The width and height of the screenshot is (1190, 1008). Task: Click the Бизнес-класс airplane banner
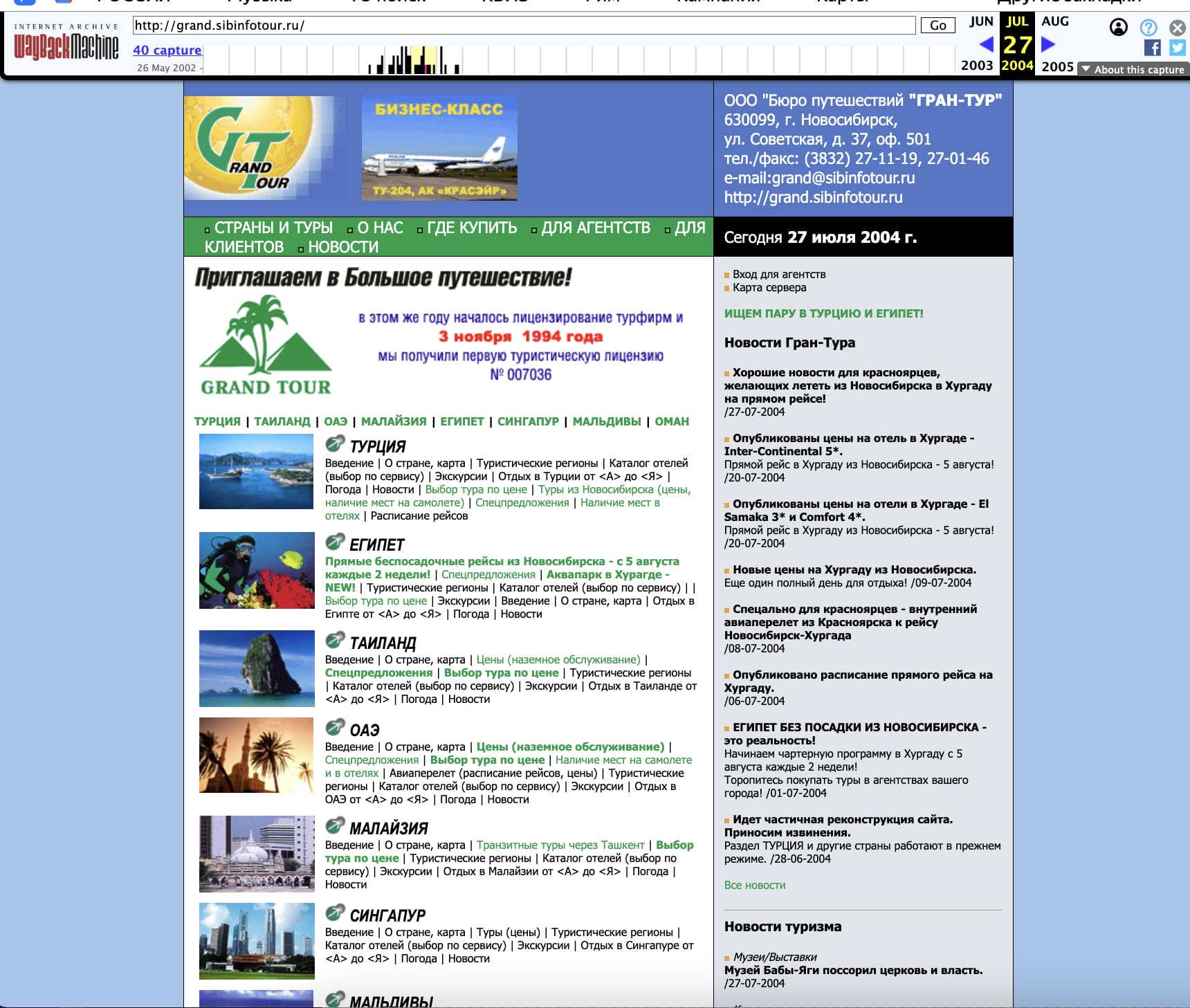coord(439,148)
